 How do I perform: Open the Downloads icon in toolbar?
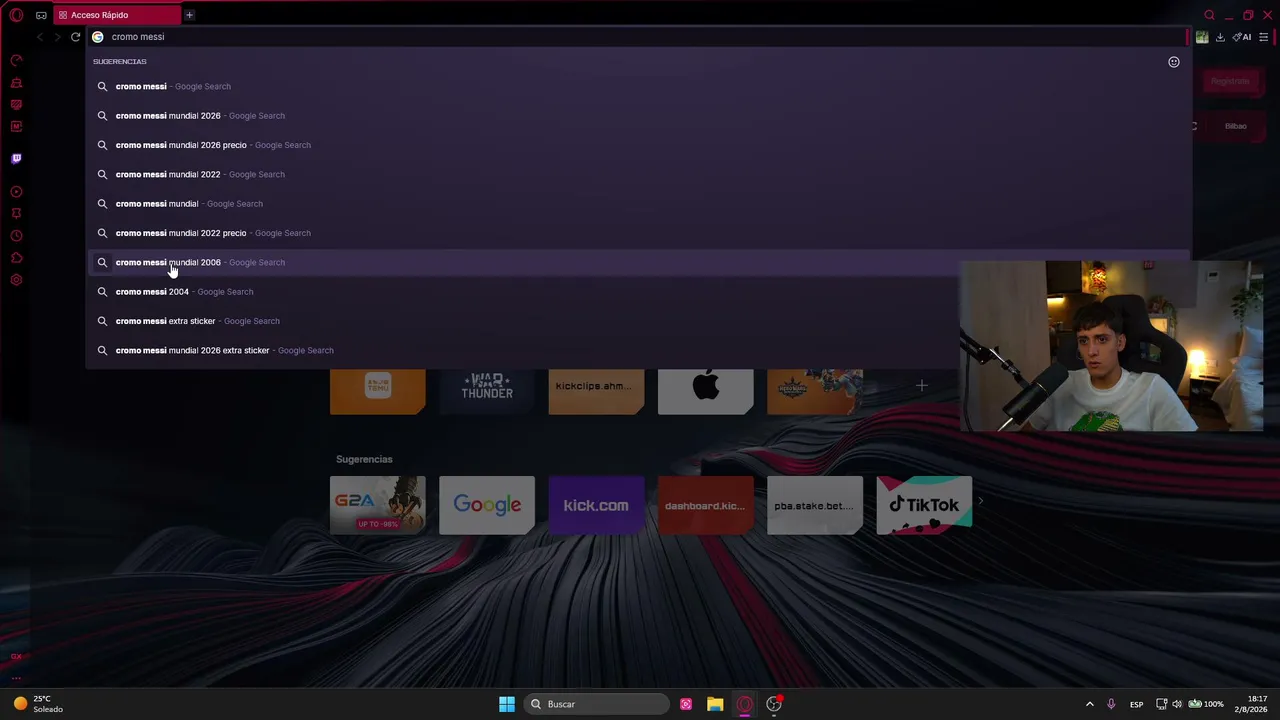click(1220, 37)
